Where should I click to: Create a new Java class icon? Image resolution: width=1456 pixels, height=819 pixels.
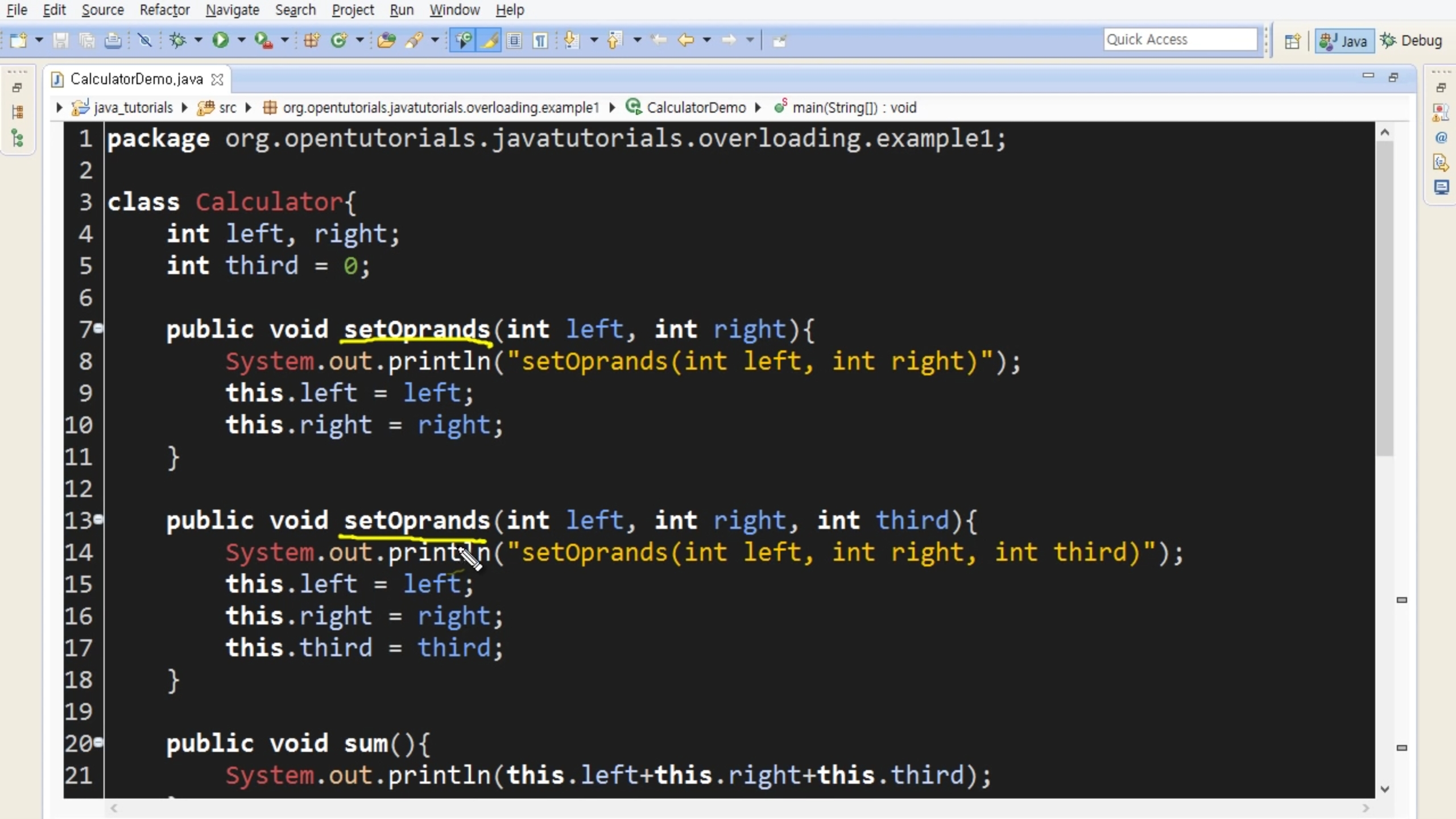tap(339, 40)
